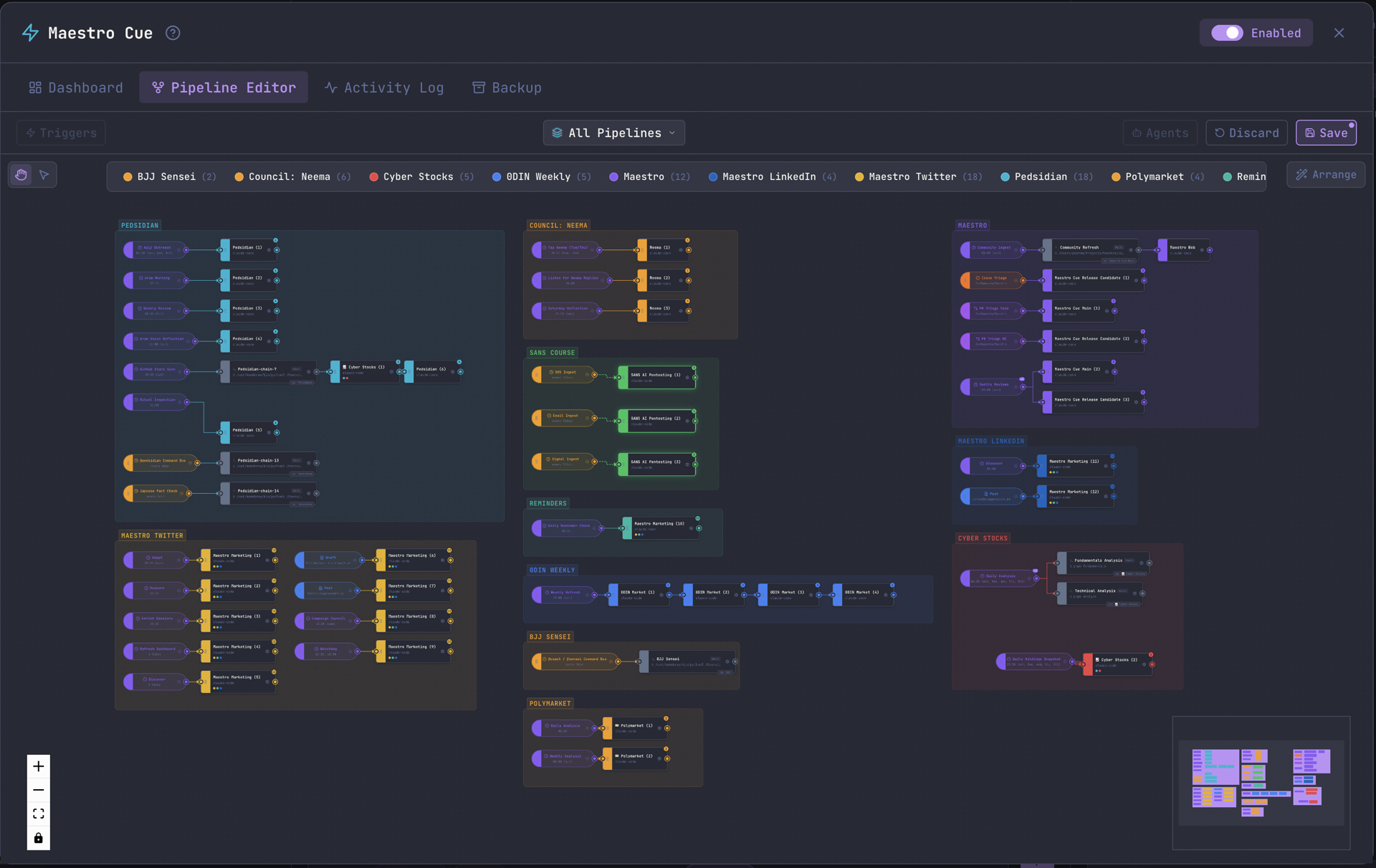Save the pipeline changes

(1326, 133)
